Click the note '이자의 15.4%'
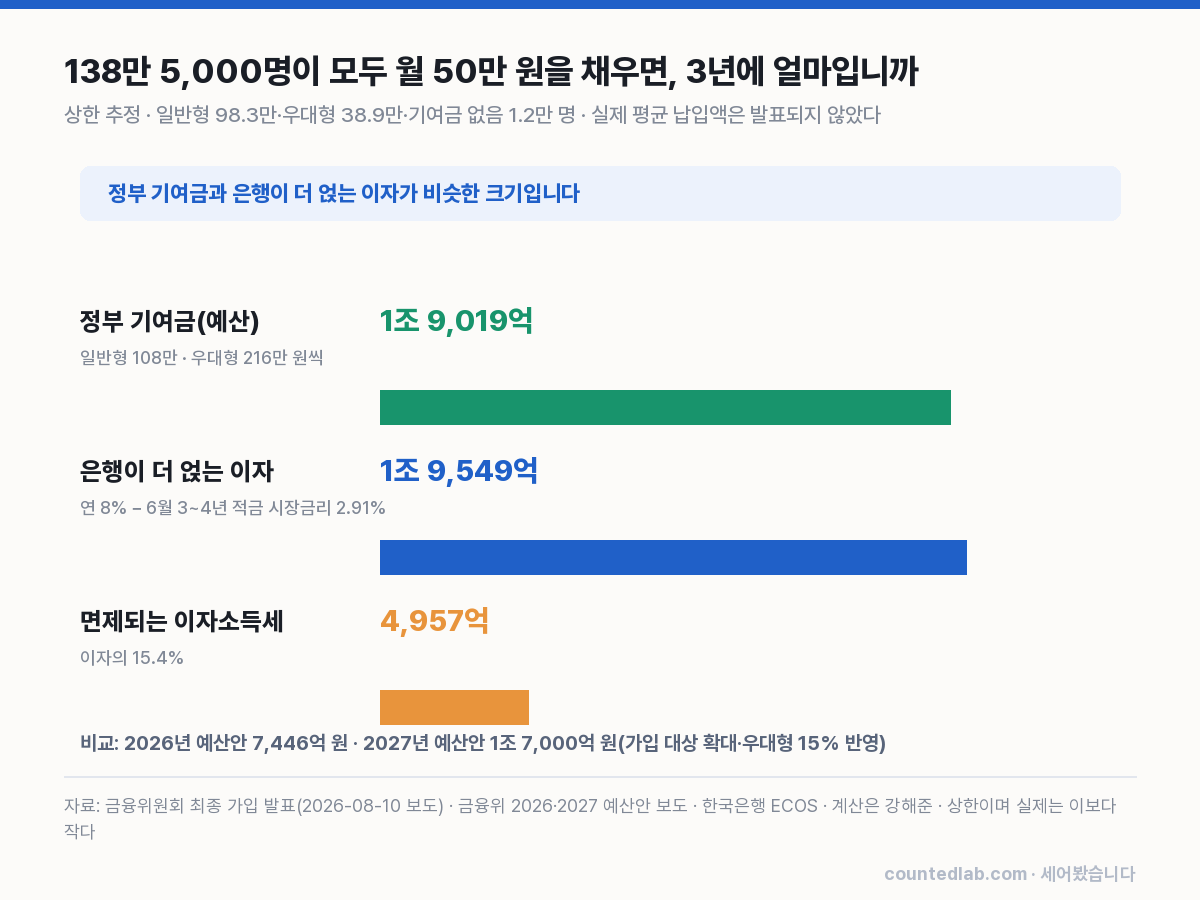This screenshot has width=1200, height=900. click(x=131, y=657)
